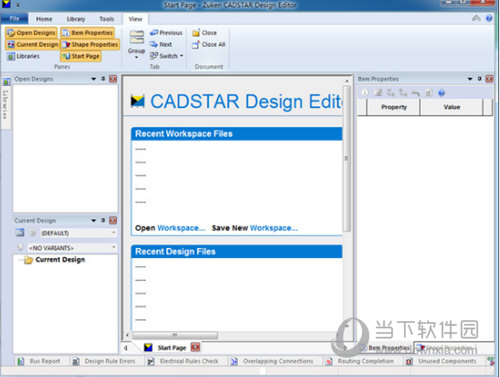Open the Switch tab dropdown
Screen dimensions: 500x377
pos(182,56)
